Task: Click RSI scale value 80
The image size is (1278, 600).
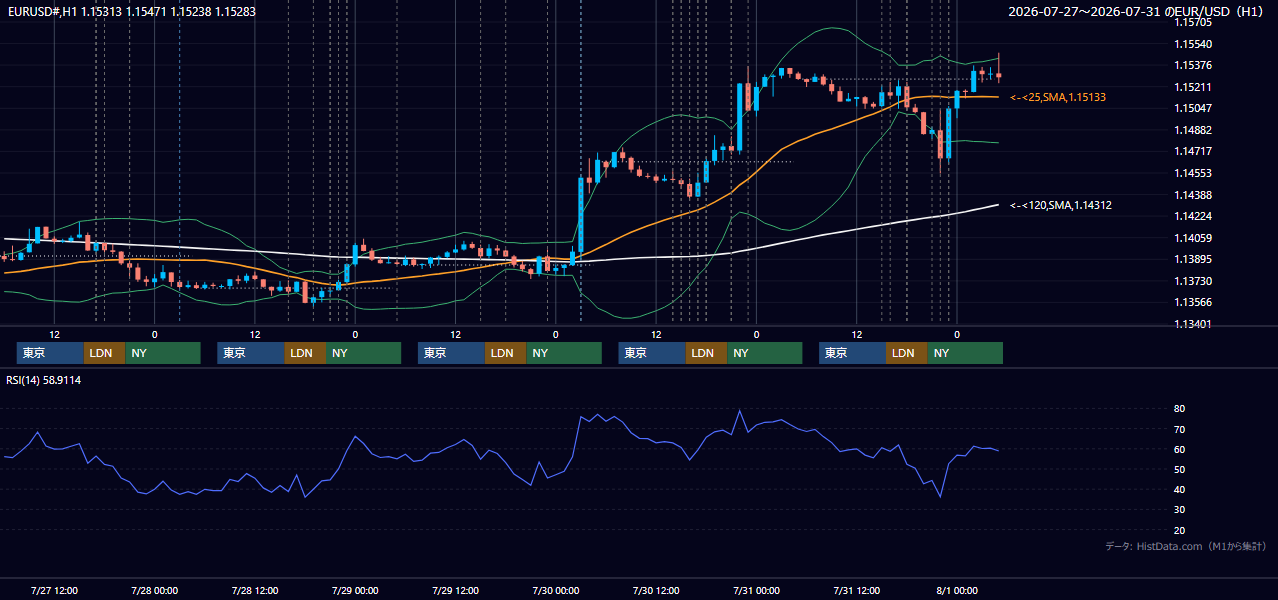Action: coord(1180,409)
